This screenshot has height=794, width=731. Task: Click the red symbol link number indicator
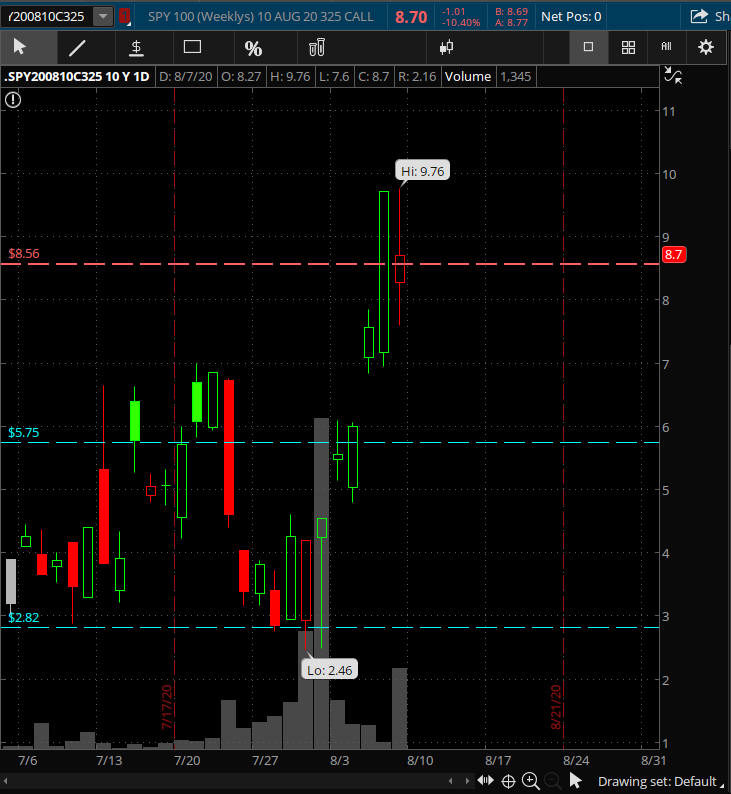tap(125, 16)
